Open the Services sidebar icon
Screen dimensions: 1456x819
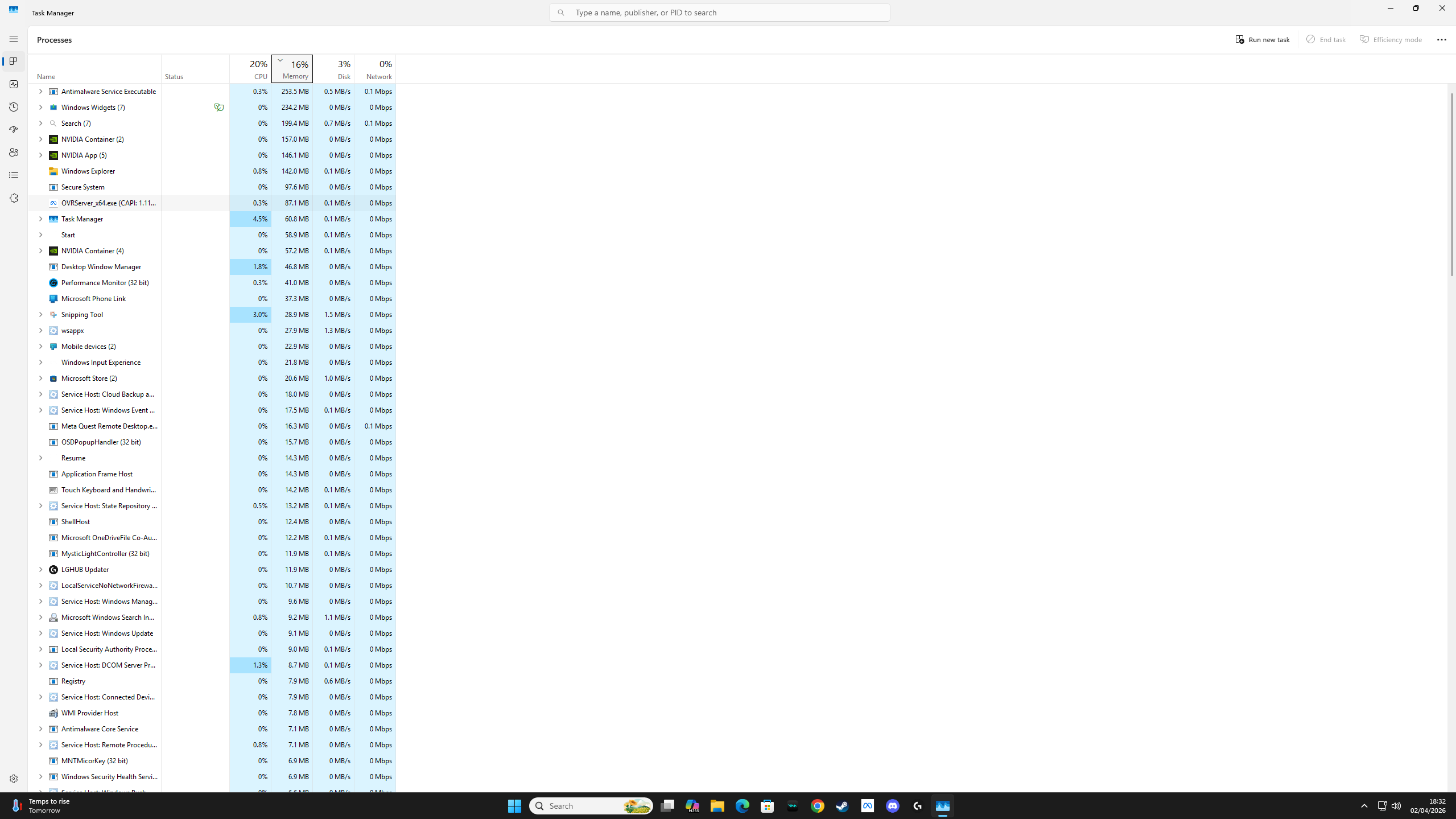pyautogui.click(x=14, y=198)
